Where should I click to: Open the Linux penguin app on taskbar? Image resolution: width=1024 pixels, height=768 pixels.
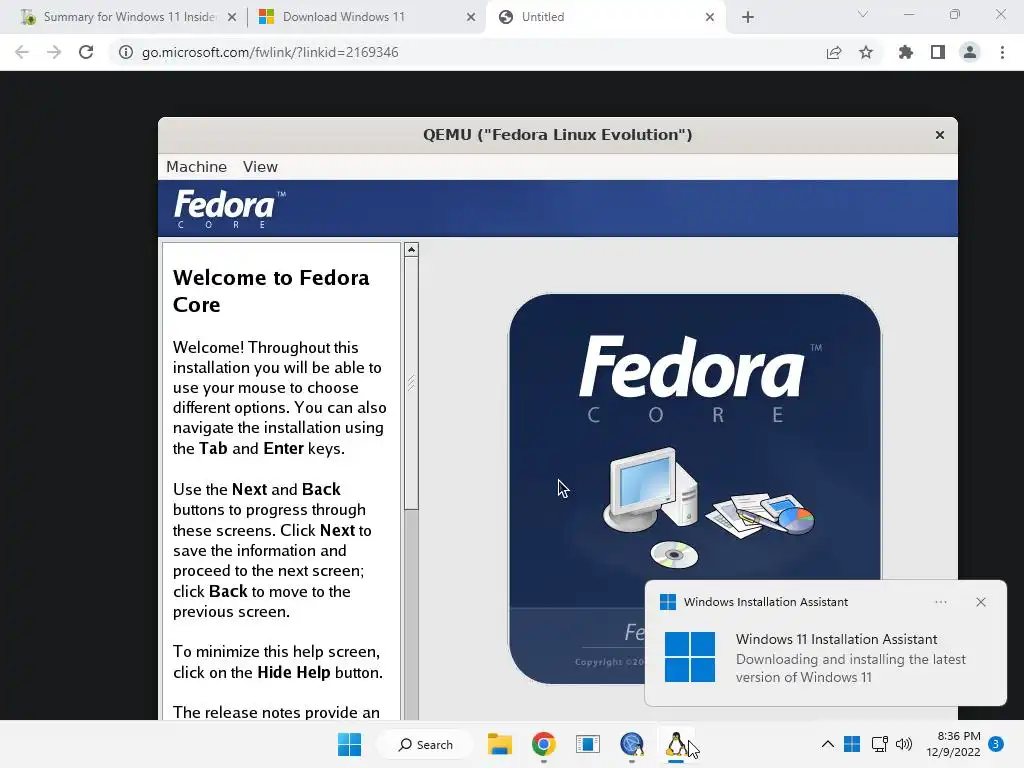pos(676,744)
